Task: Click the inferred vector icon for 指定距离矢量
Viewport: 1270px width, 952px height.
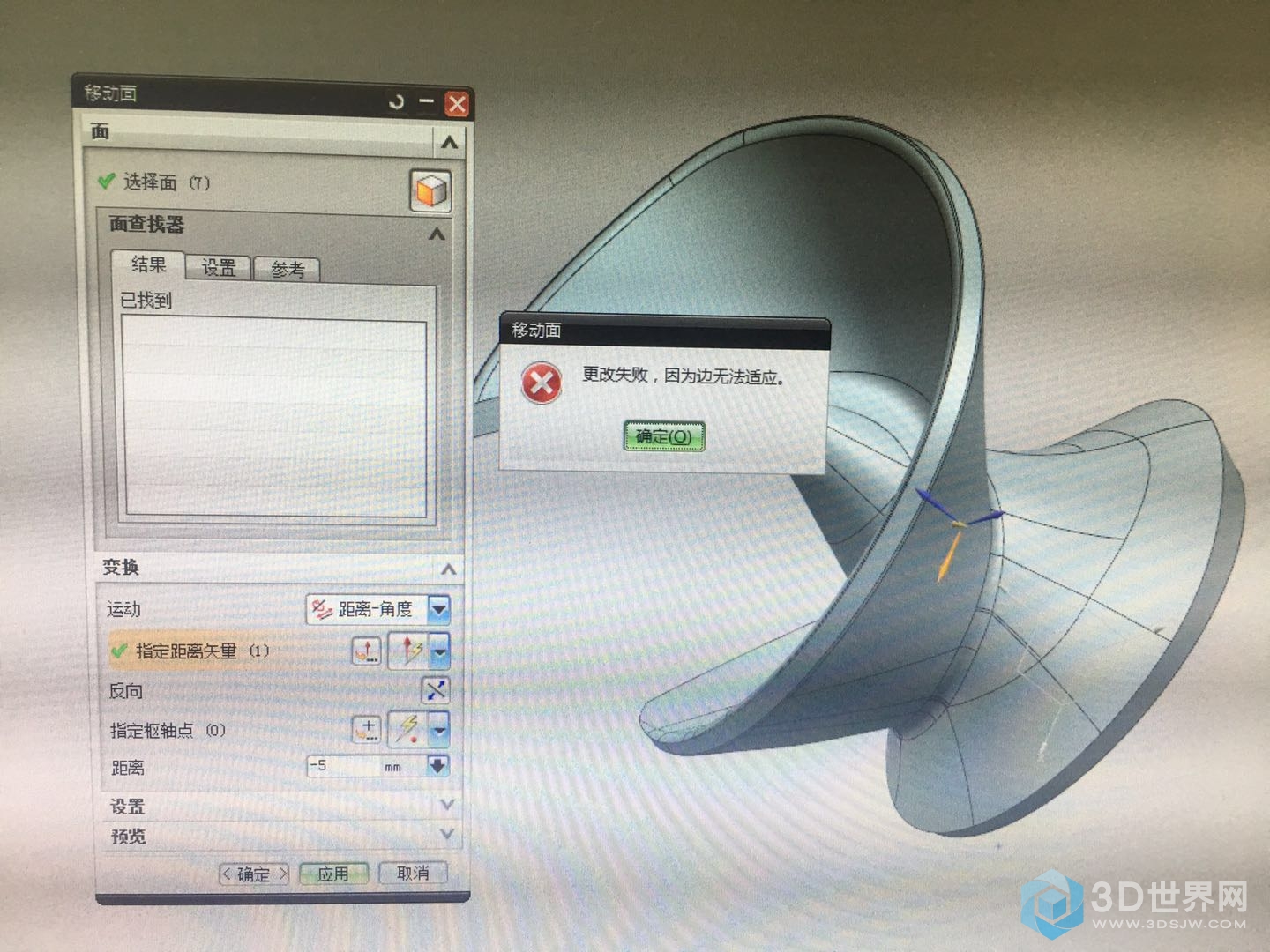Action: coord(410,651)
